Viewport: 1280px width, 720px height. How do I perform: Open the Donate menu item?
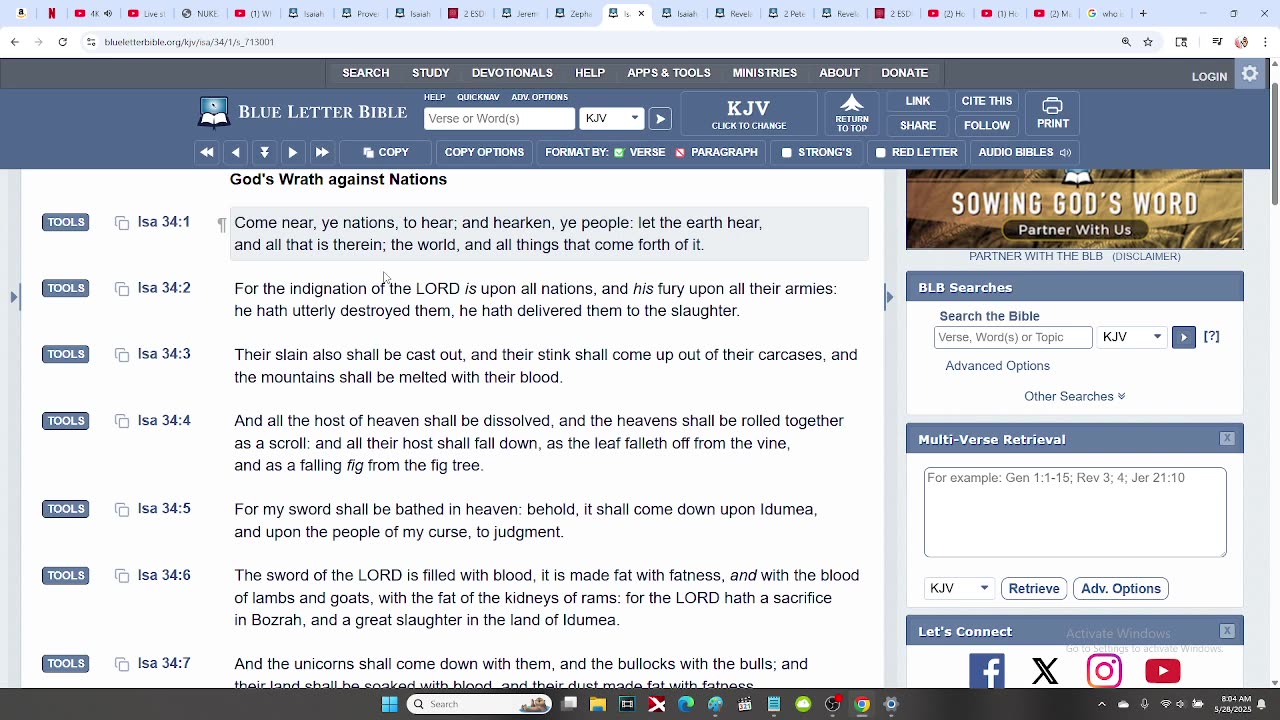[905, 73]
